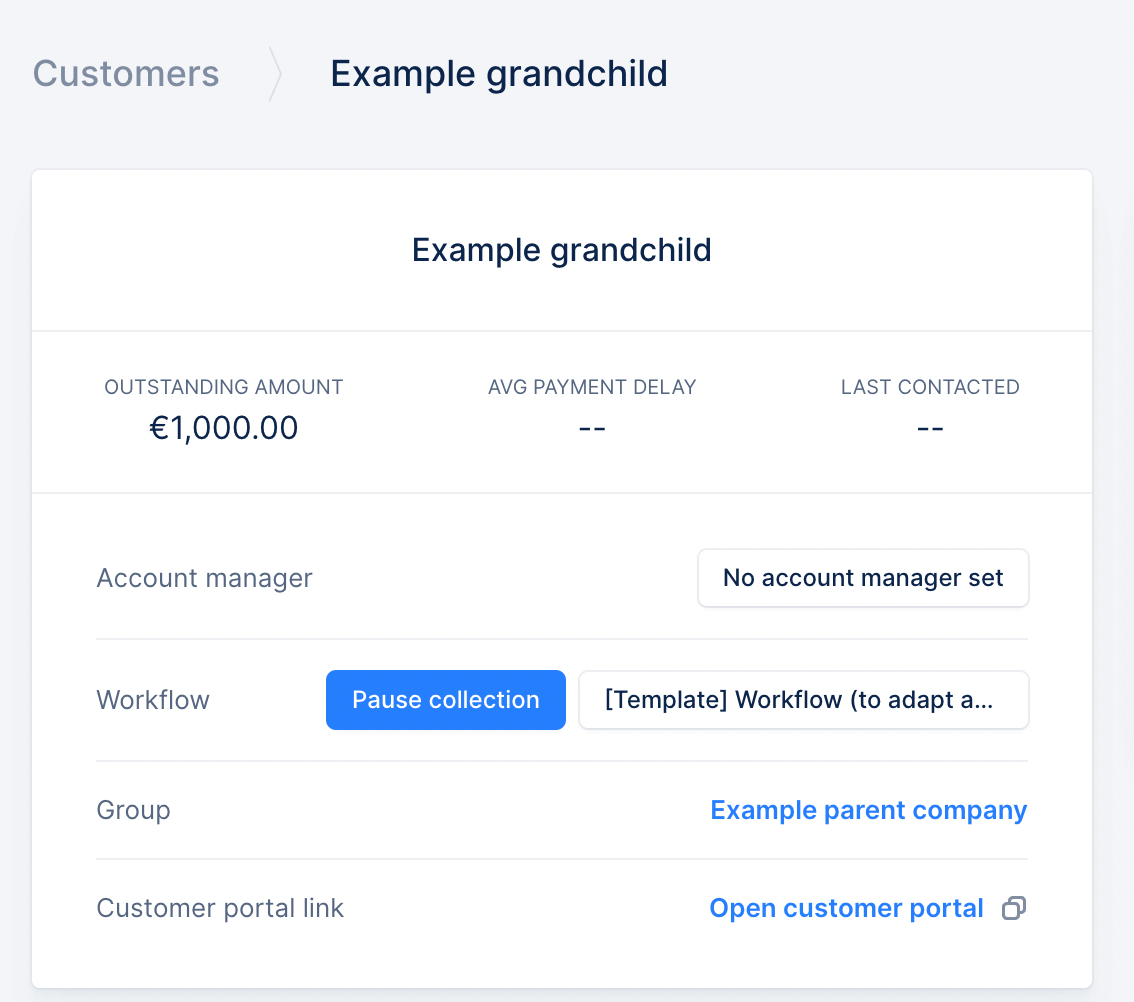Copy the customer portal link icon
This screenshot has width=1134, height=1002.
point(1014,908)
